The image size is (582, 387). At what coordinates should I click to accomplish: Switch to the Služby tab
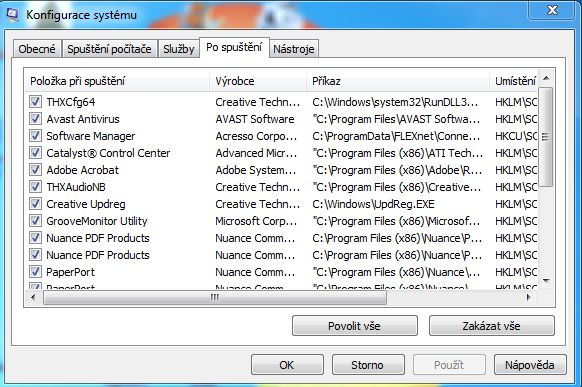pos(179,49)
